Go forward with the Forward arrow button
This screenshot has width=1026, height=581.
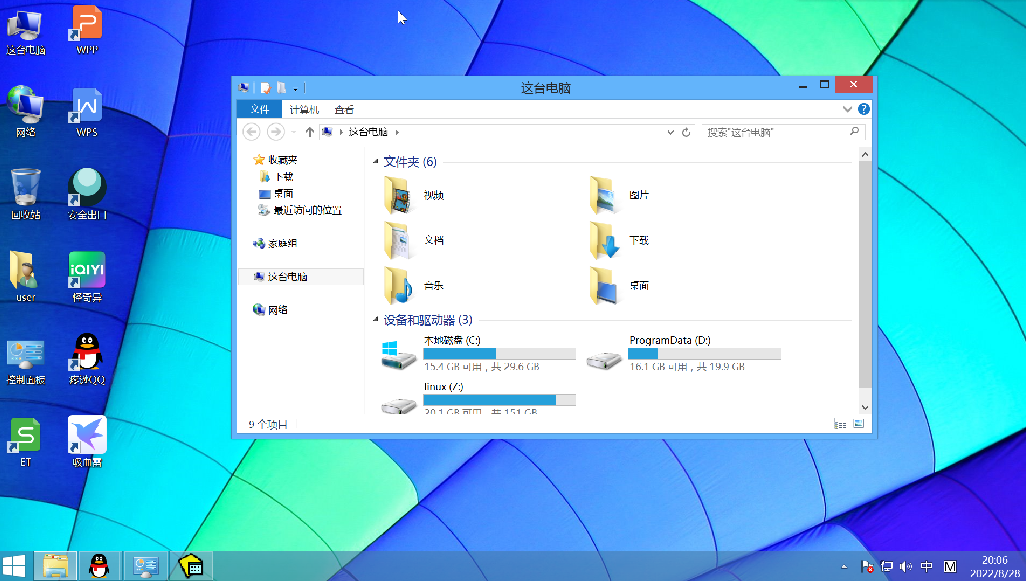coord(275,132)
